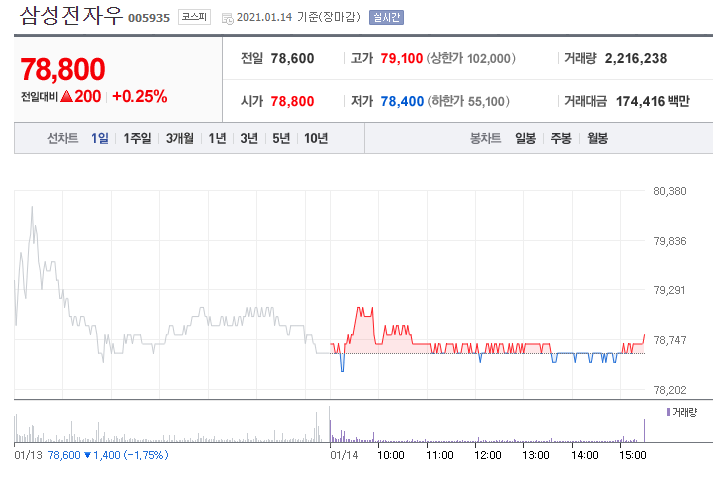Click the 선차트 label

click(x=63, y=138)
